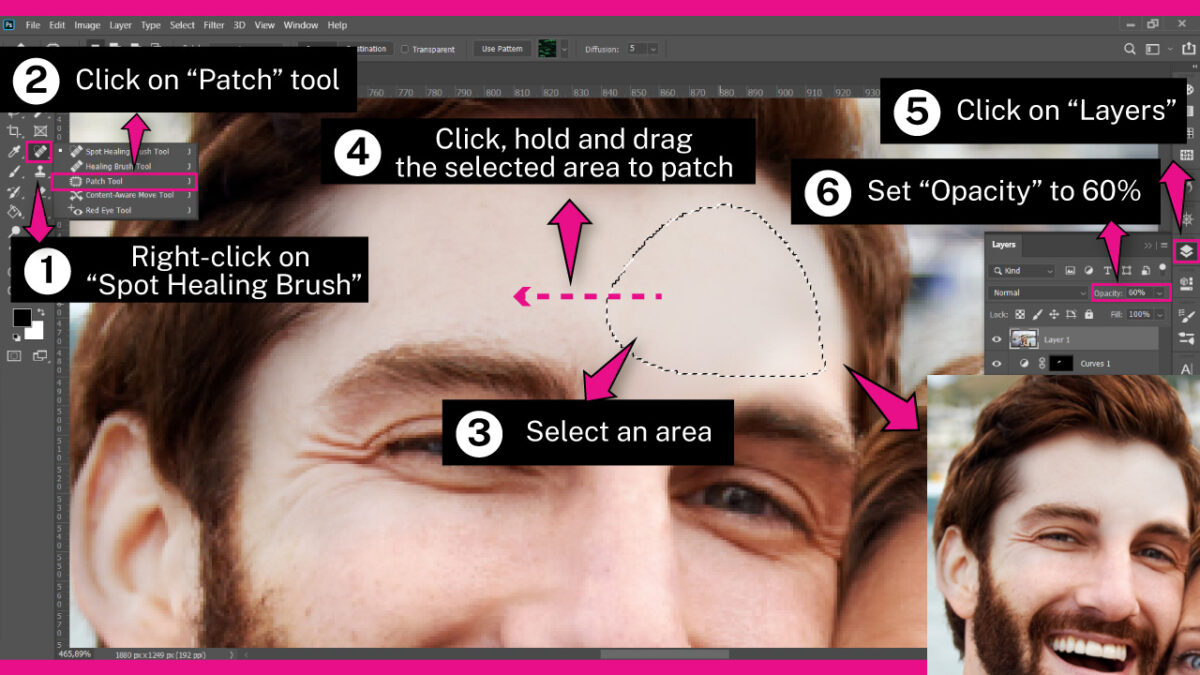This screenshot has width=1200, height=675.
Task: Hide the Layer 1 layer
Action: (997, 338)
